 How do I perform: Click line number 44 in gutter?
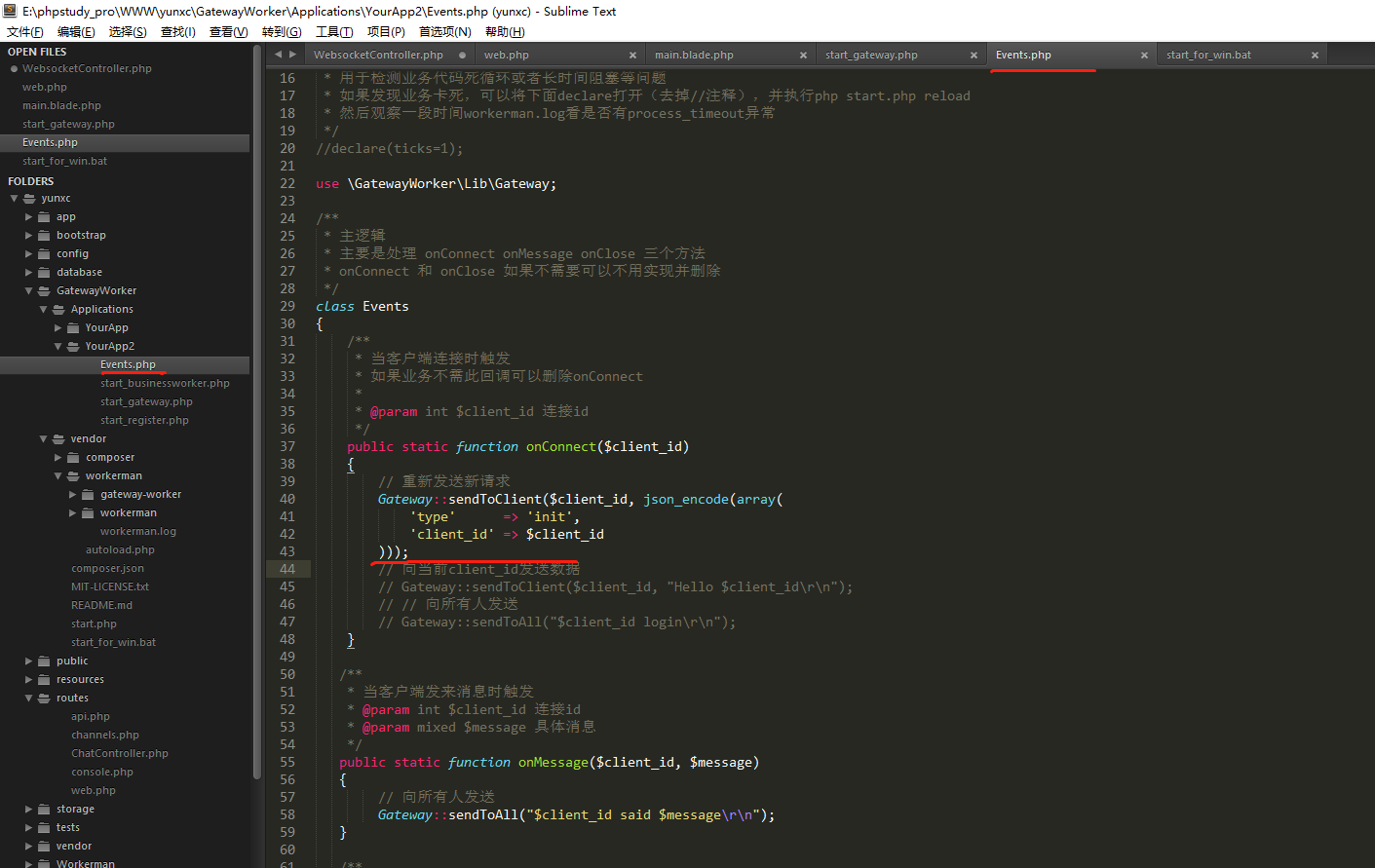click(x=287, y=569)
